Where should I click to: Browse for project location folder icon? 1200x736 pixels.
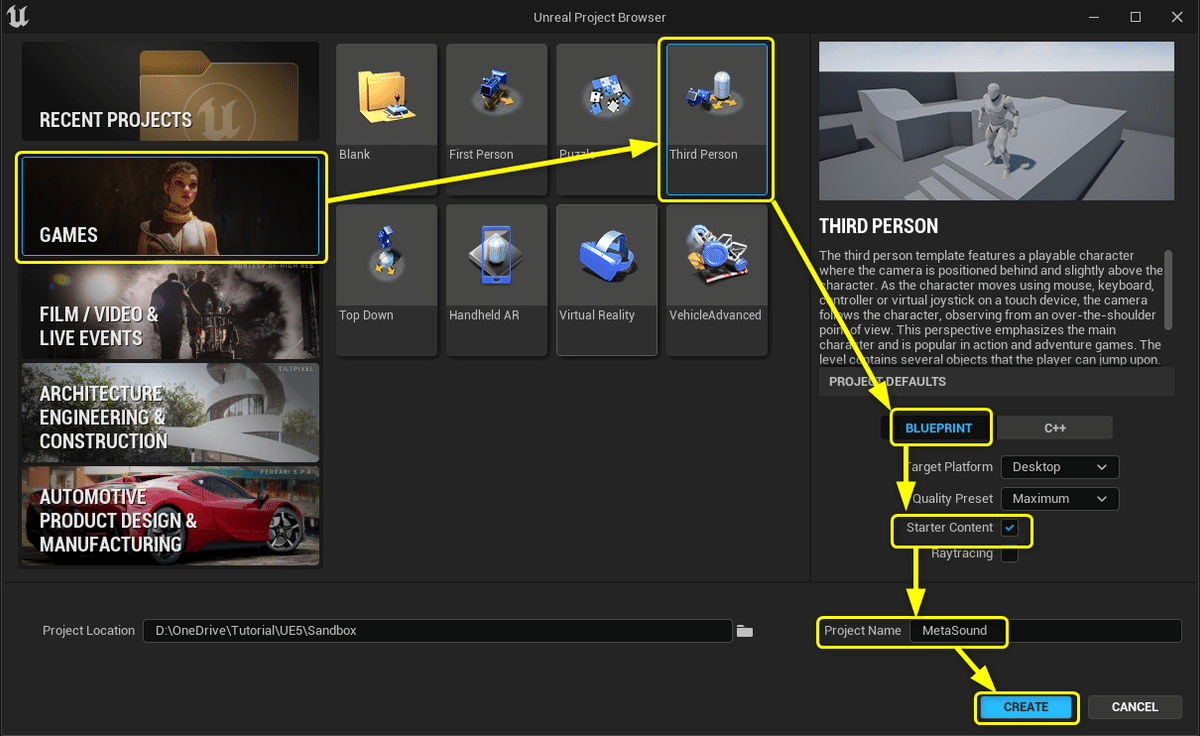(x=744, y=631)
